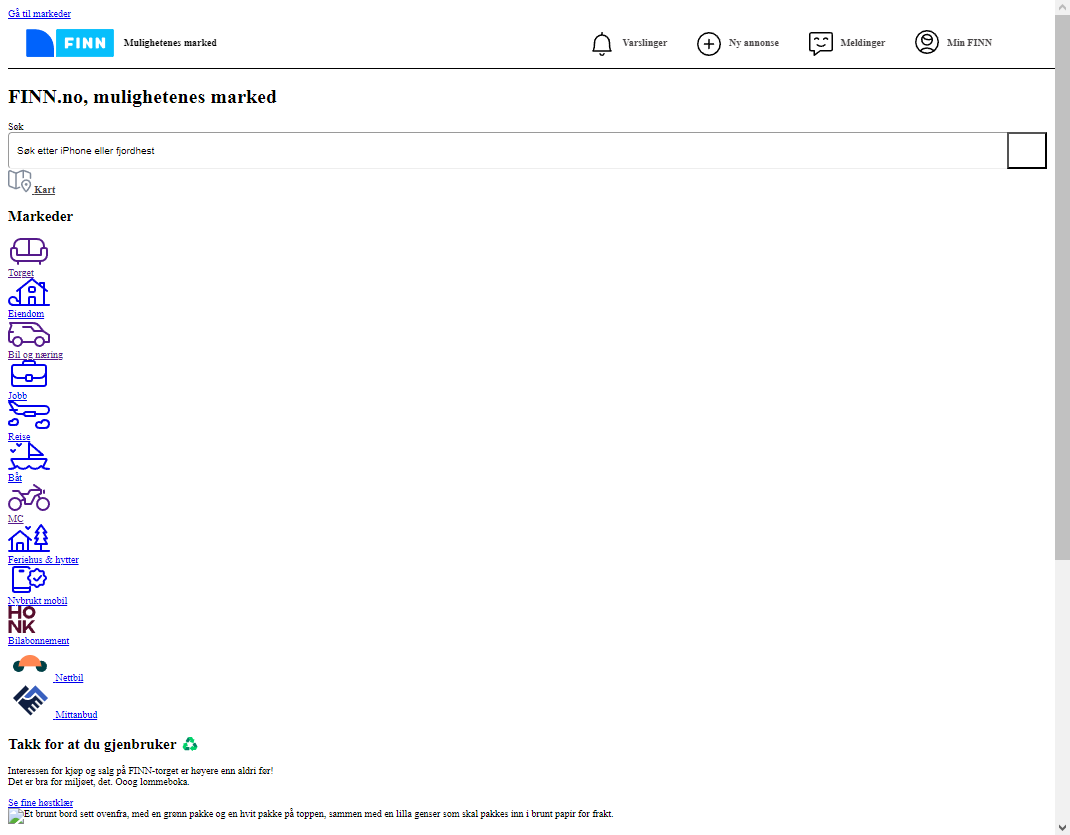Open the Varslinger bell icon
This screenshot has height=835, width=1070.
601,44
